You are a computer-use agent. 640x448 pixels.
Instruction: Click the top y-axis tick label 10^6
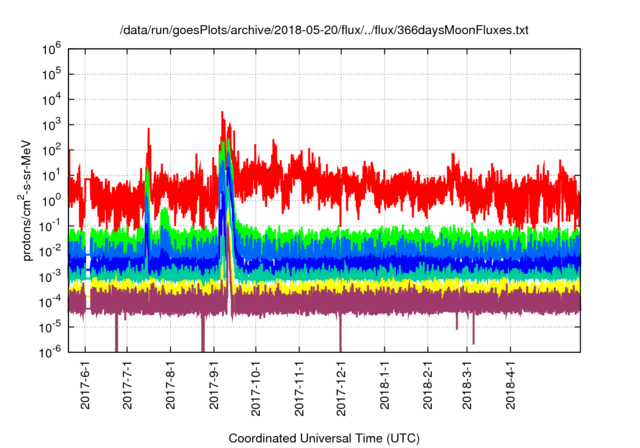(x=53, y=48)
